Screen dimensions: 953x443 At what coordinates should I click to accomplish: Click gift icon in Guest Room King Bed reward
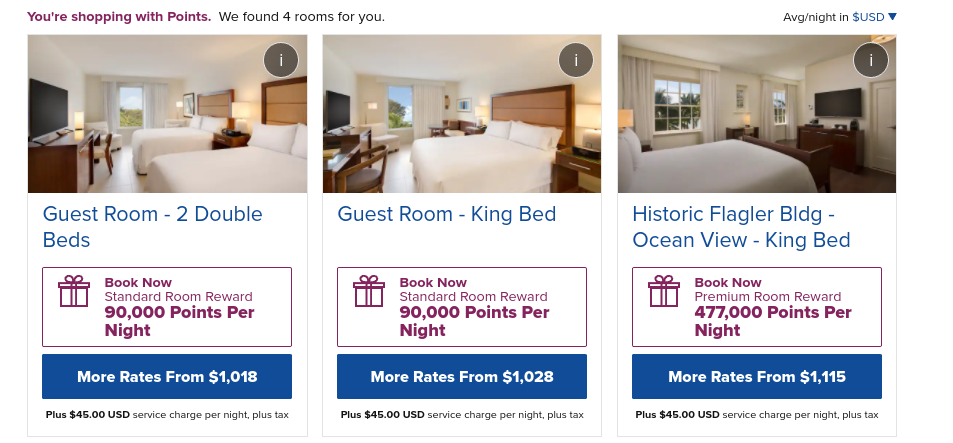coord(369,291)
